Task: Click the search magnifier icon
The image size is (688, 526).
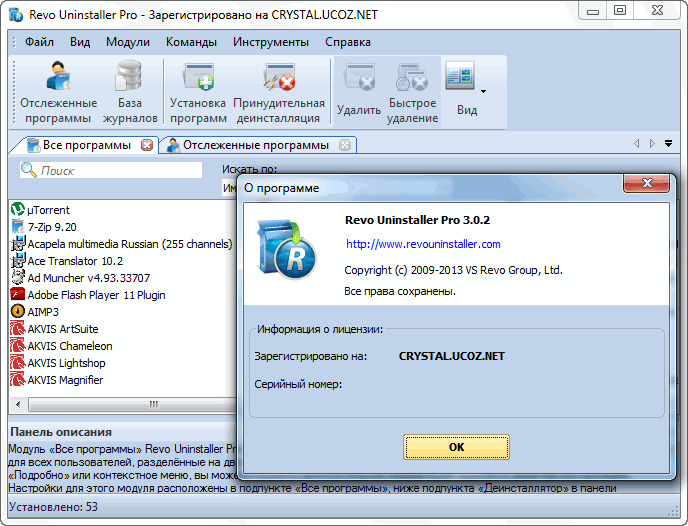Action: tap(29, 170)
